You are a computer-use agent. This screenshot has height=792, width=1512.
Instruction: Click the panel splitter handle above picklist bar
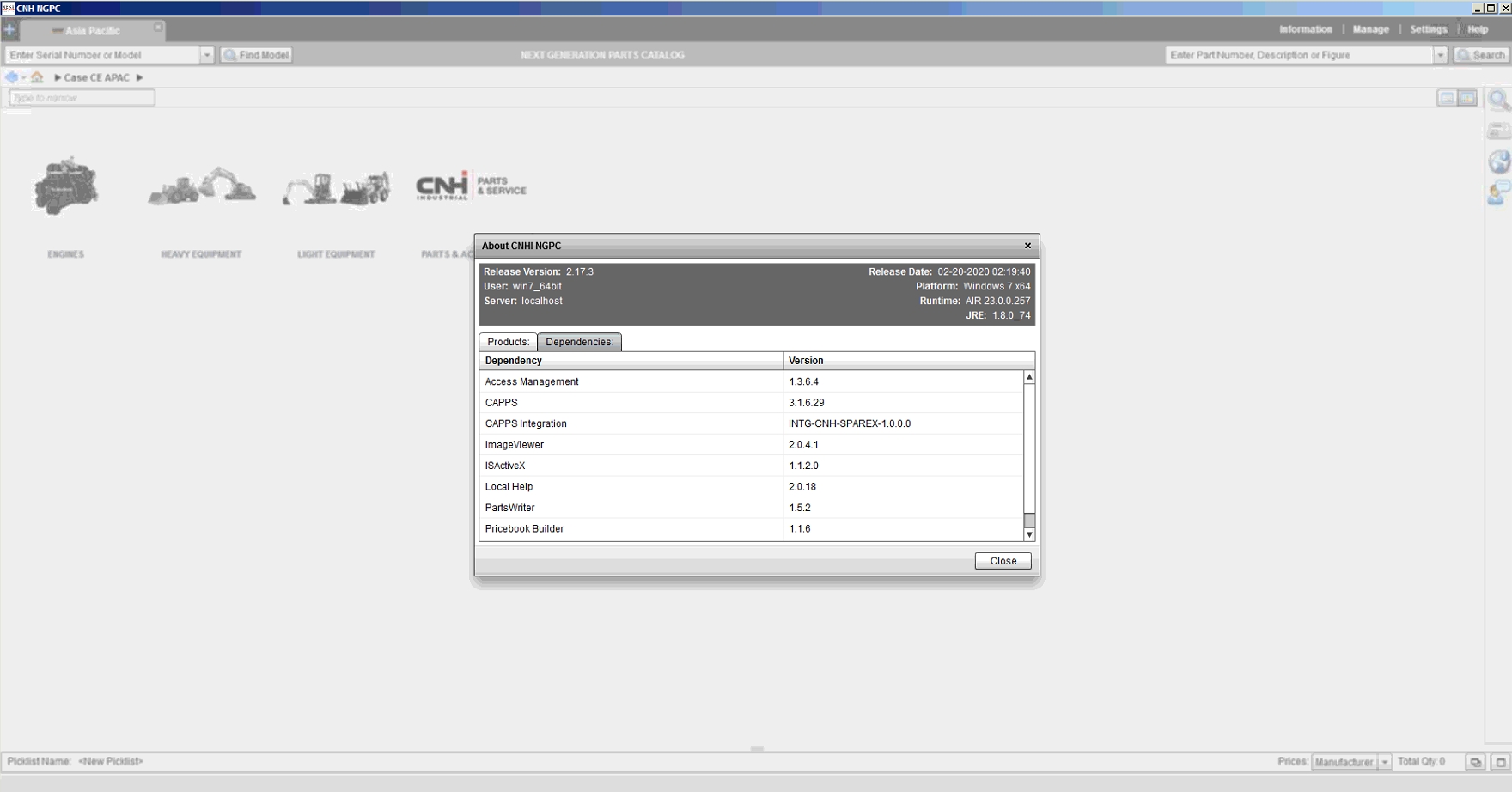(x=757, y=749)
